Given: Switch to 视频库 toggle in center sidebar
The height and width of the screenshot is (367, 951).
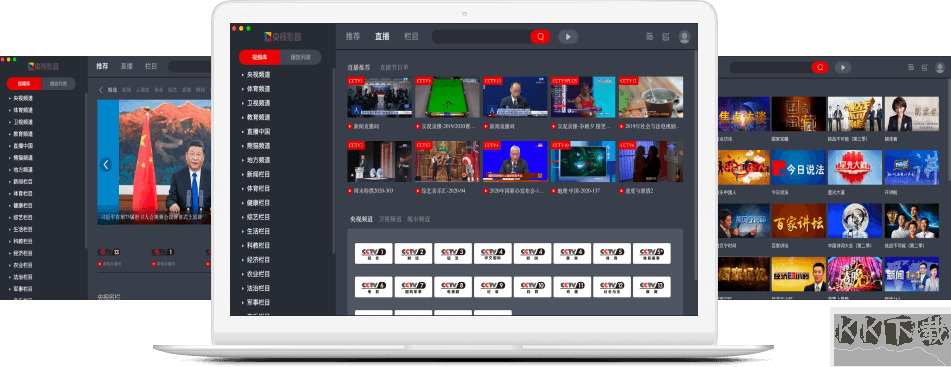Looking at the screenshot, I should (260, 58).
